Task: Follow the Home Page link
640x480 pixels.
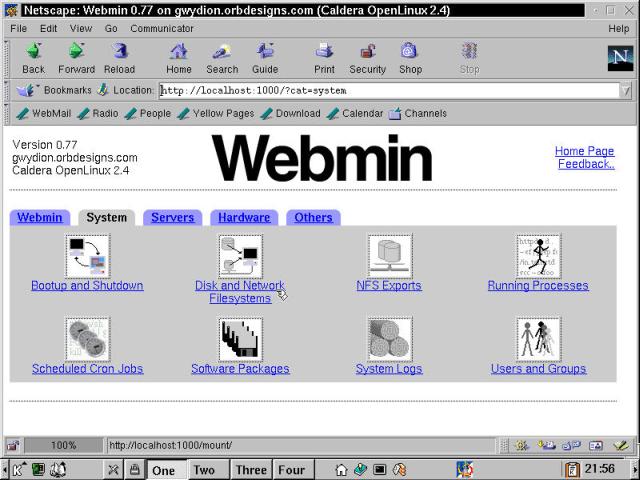Action: tap(584, 151)
